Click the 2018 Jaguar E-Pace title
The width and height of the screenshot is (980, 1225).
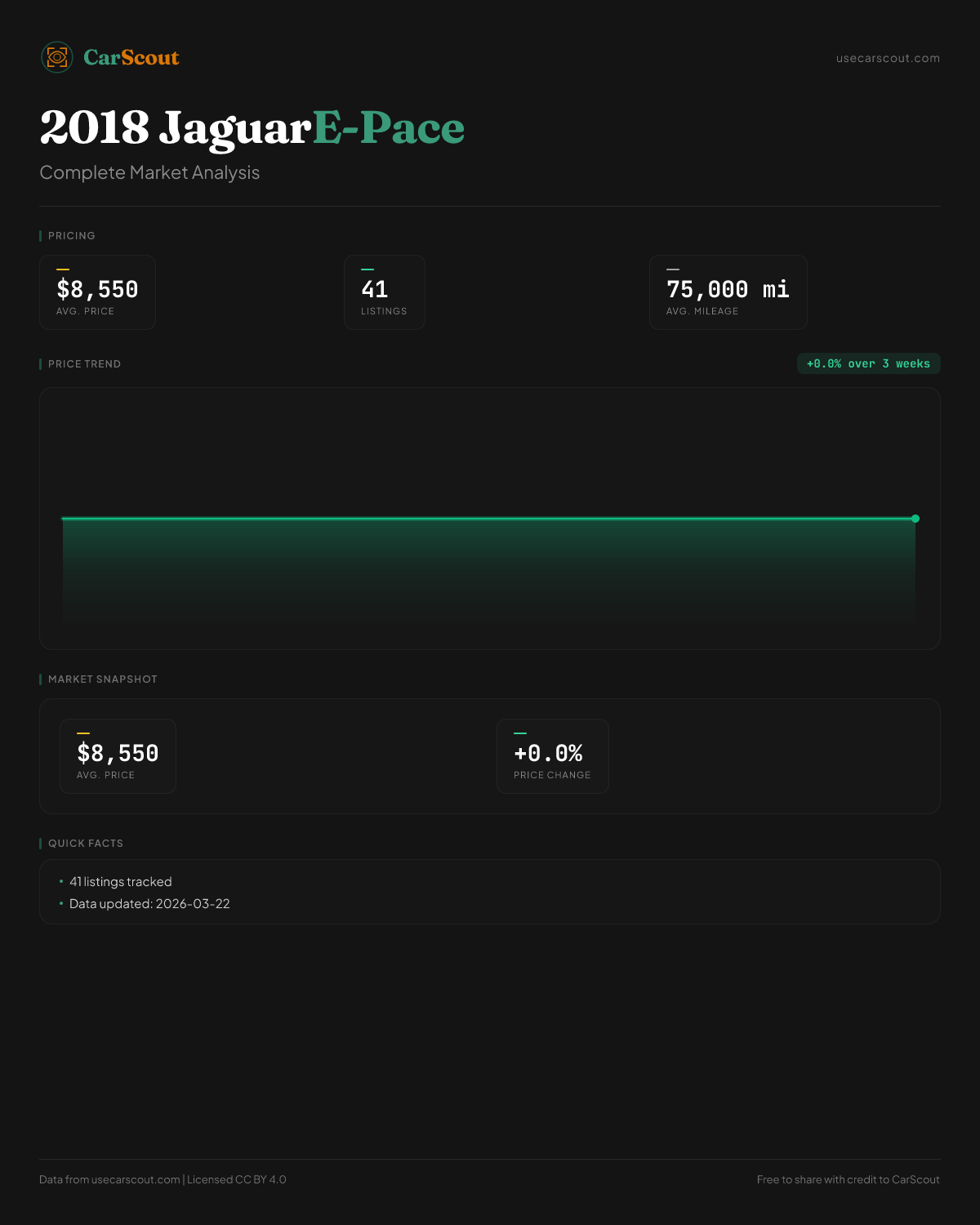[x=252, y=128]
